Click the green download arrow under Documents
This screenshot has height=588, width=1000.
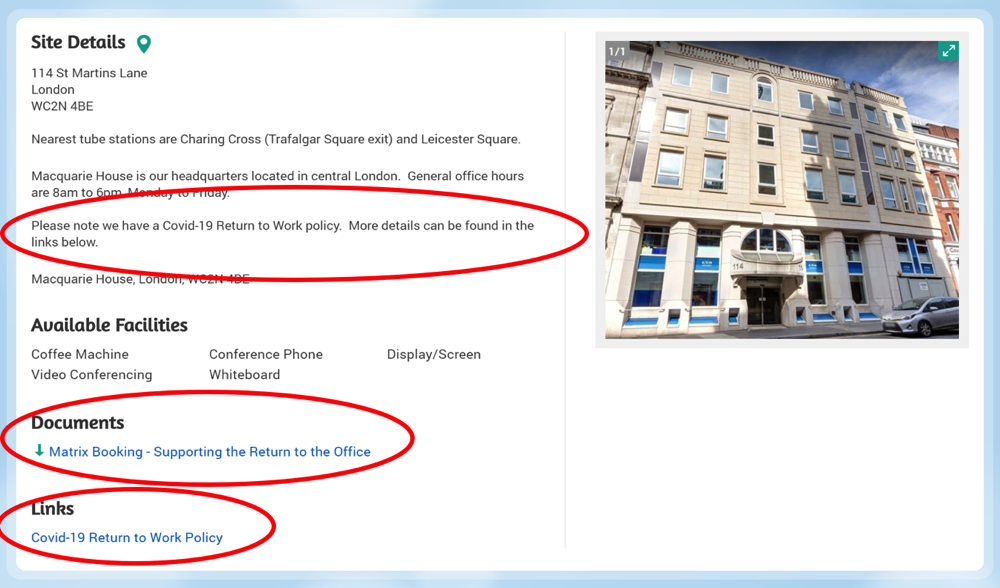click(39, 451)
